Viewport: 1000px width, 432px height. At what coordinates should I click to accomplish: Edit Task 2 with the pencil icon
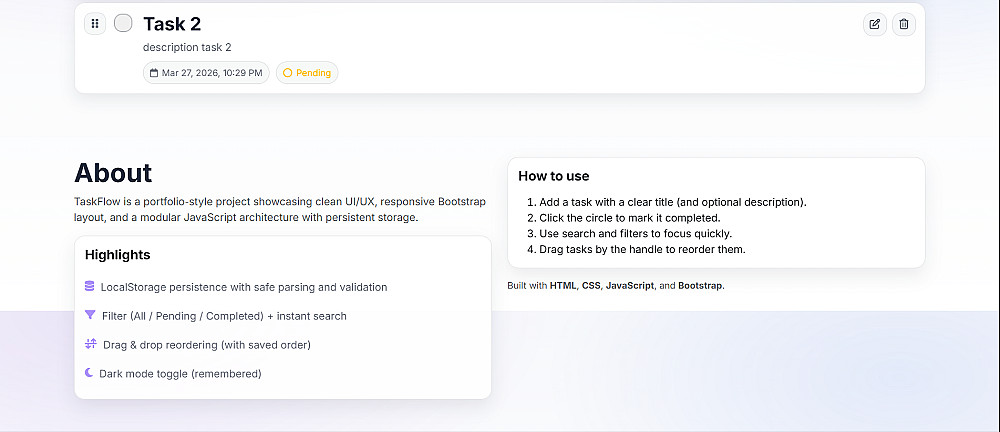875,24
